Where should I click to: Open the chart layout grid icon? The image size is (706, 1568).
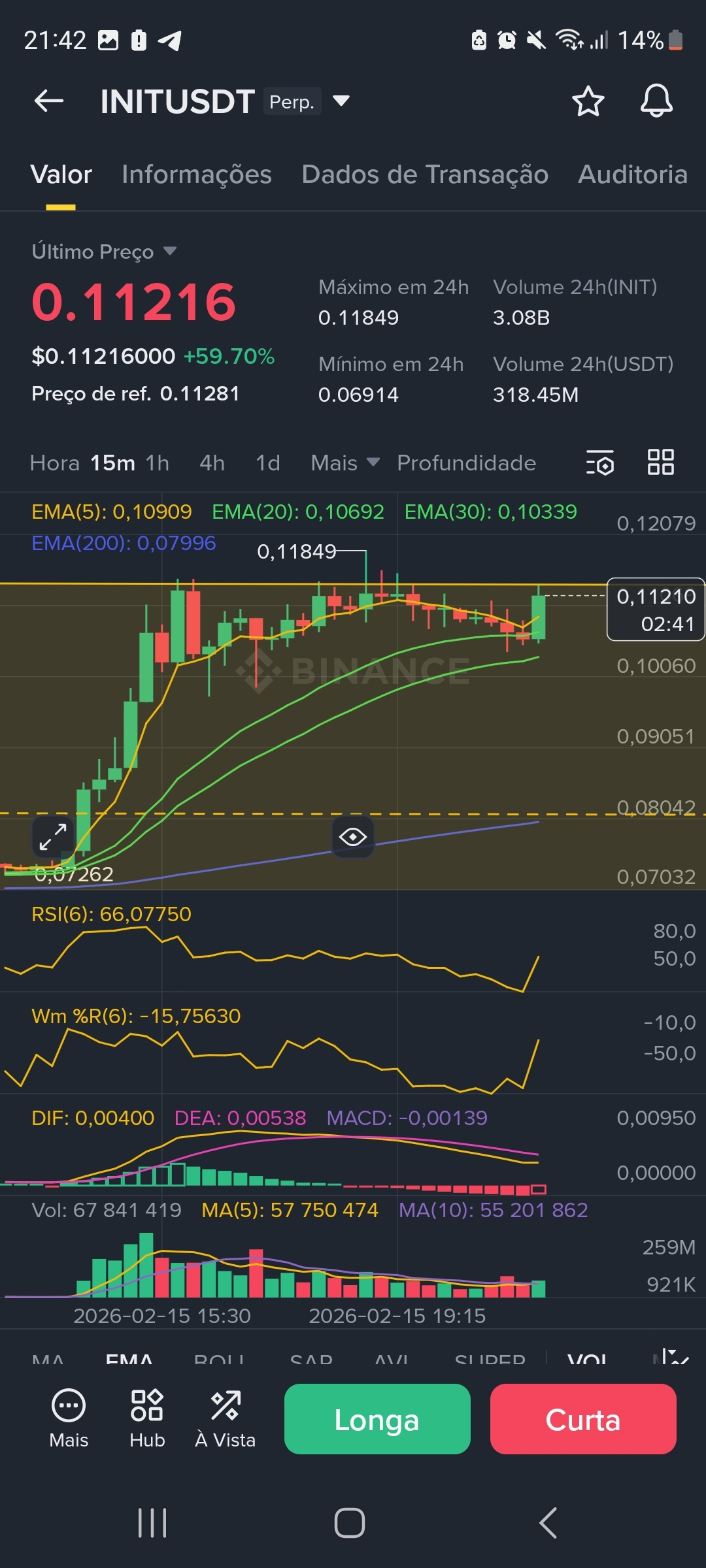(660, 463)
